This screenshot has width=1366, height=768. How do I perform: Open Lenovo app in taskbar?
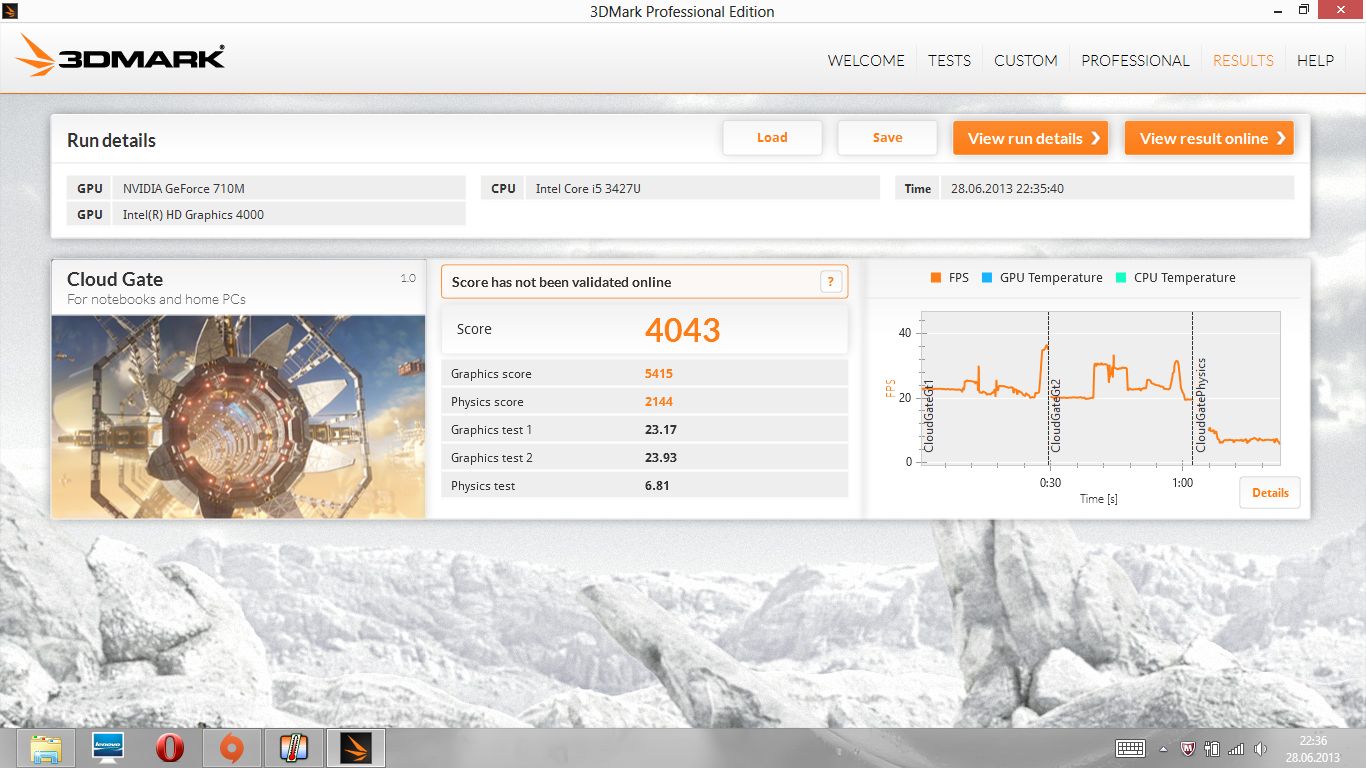tap(108, 748)
